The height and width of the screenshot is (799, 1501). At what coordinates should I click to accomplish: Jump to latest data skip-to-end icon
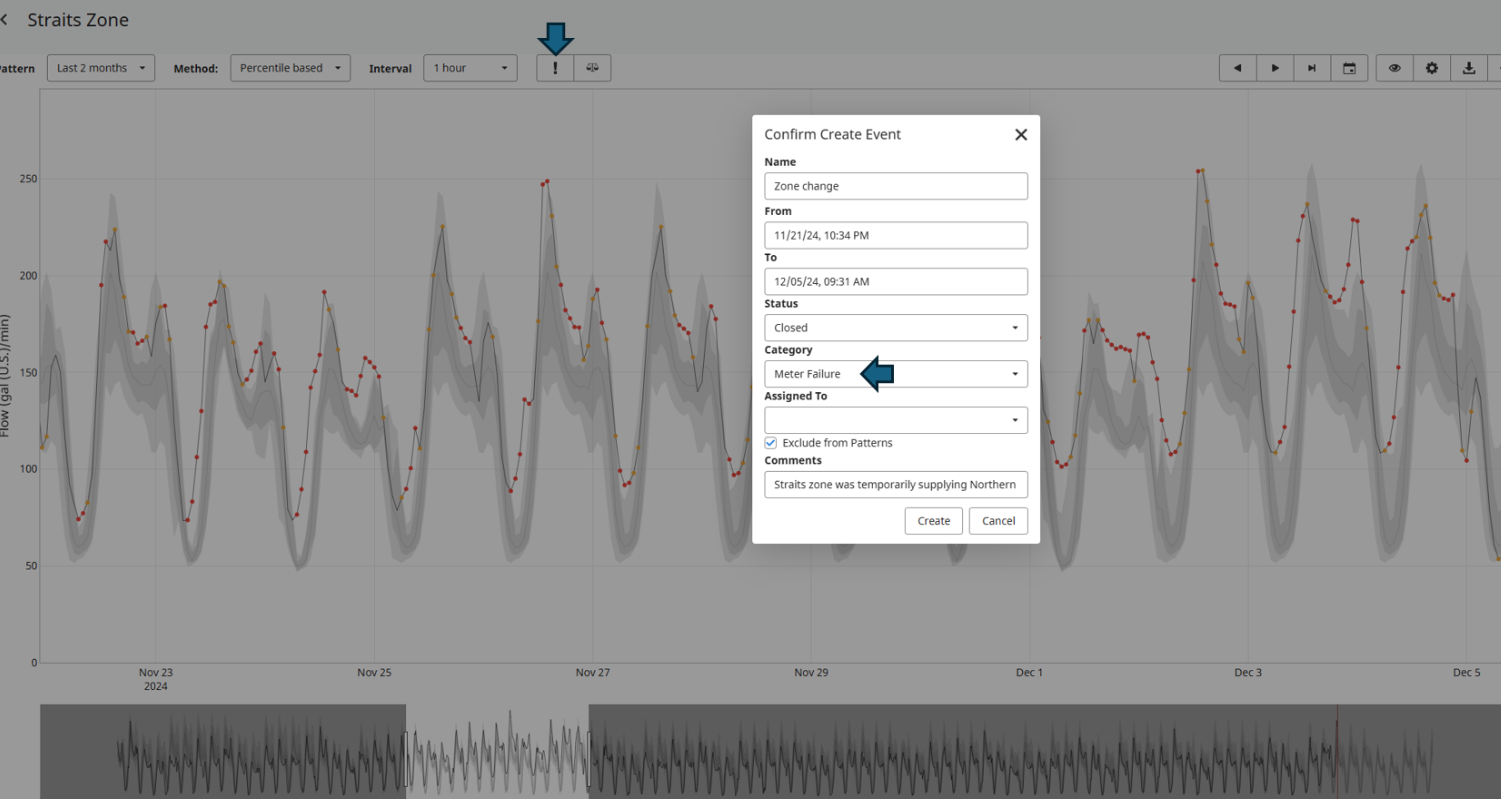tap(1311, 68)
